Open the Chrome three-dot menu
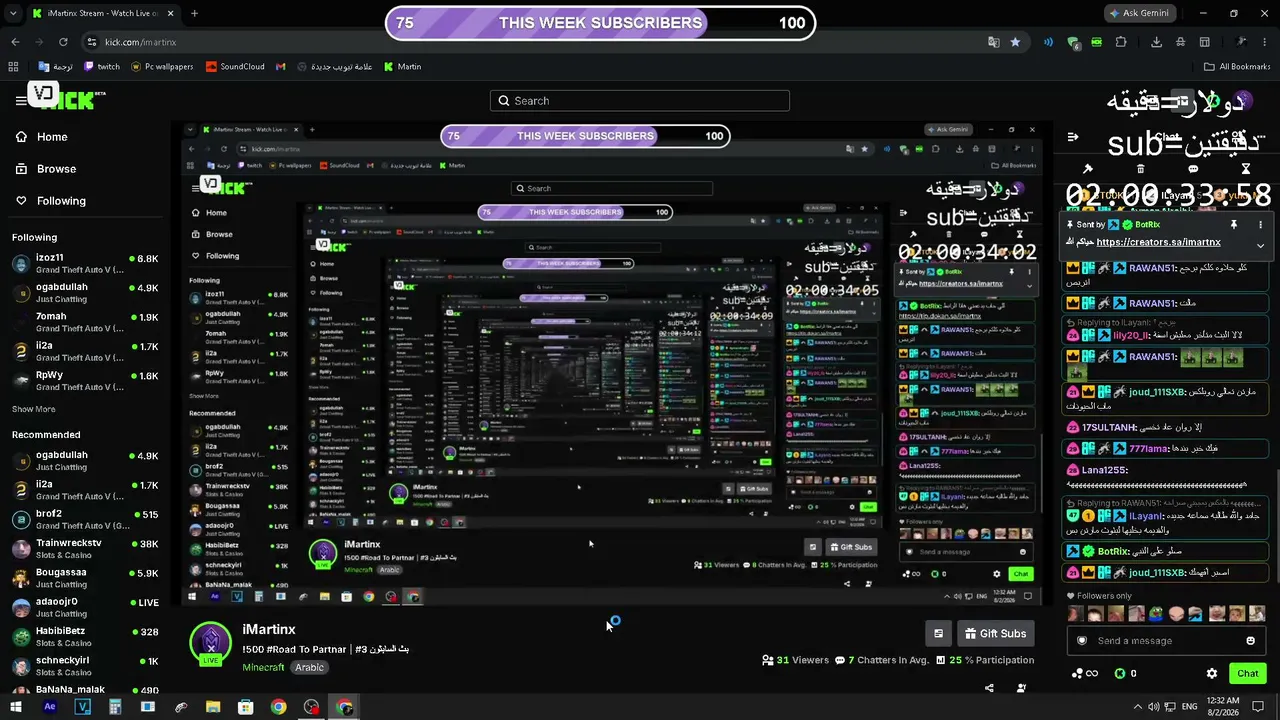 pos(1265,42)
